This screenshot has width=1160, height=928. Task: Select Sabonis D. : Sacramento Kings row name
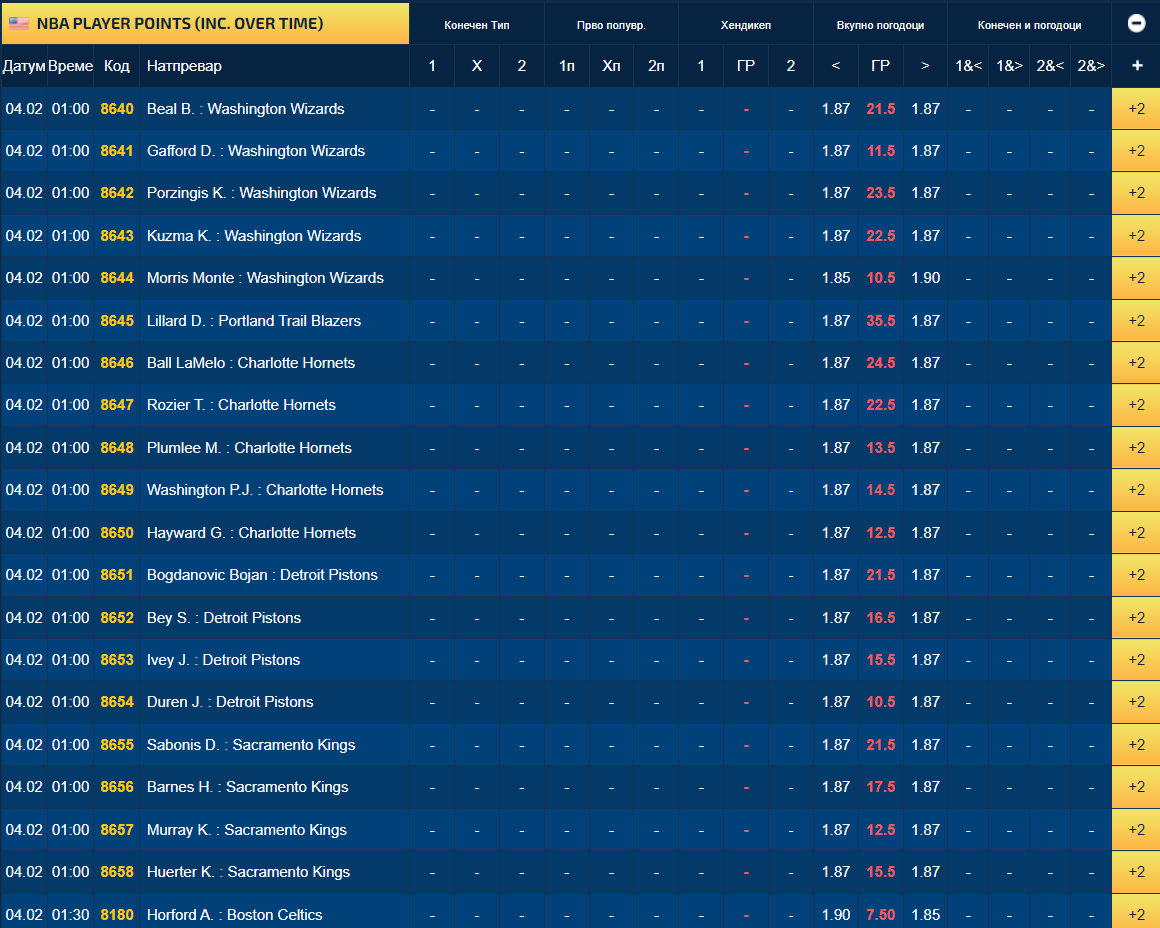pos(251,745)
